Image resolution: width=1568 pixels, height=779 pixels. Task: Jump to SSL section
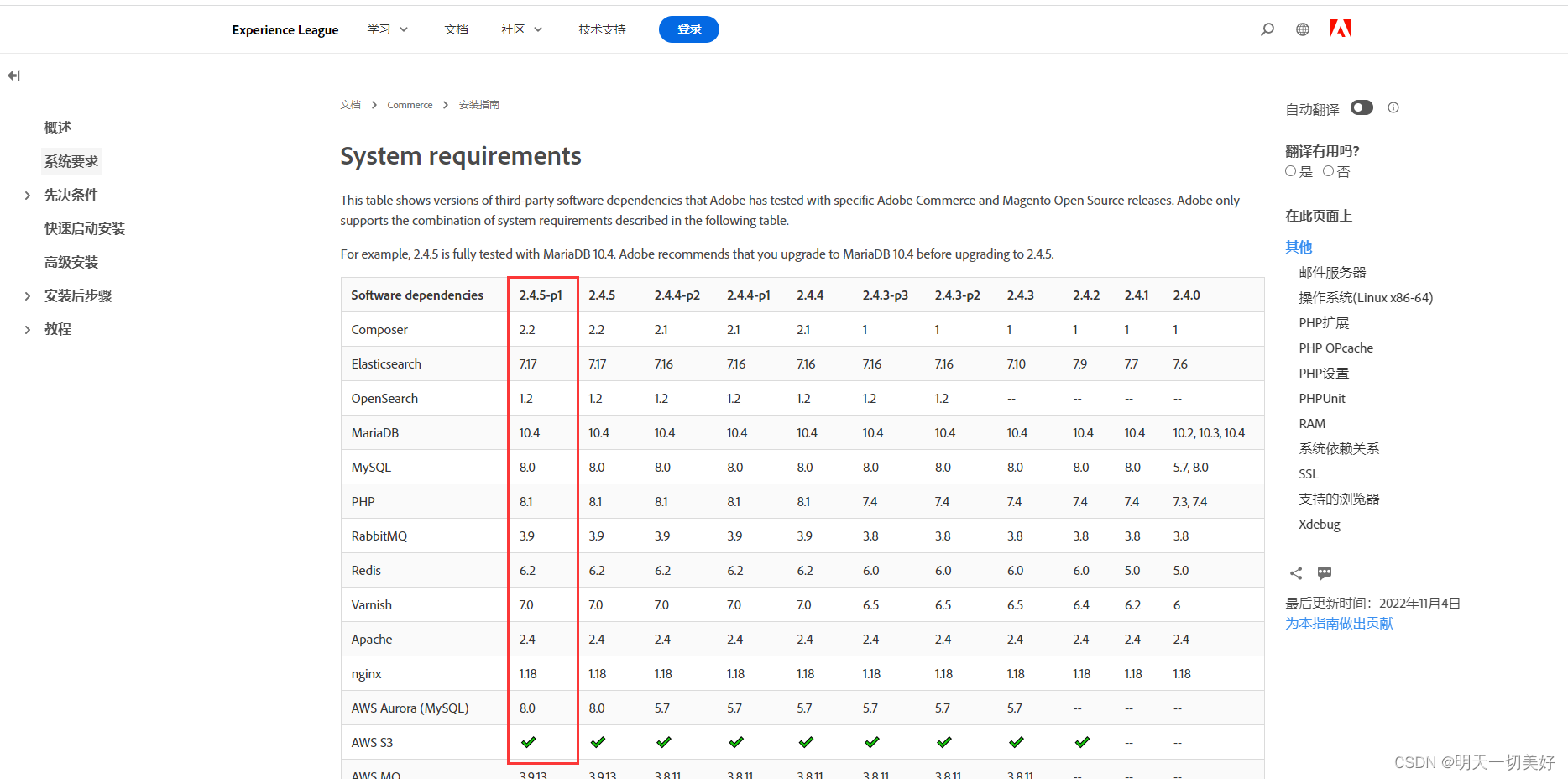pos(1309,473)
